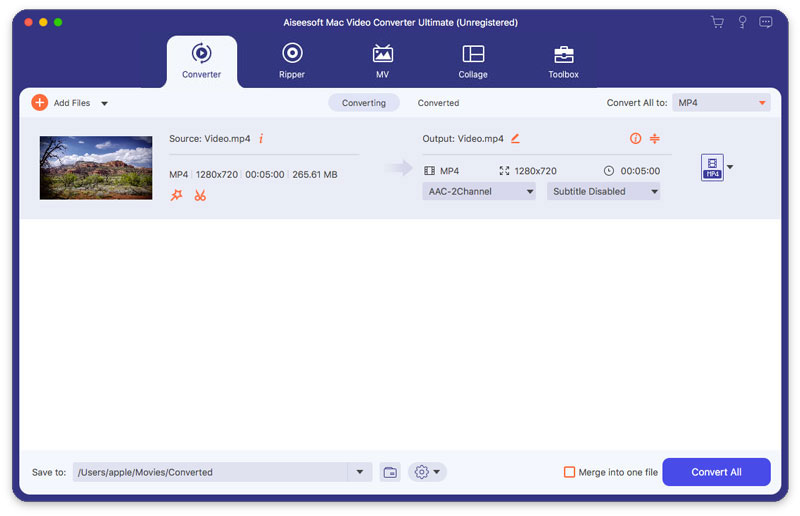Open the Subtitle Disabled dropdown
Viewport: 800px width, 516px height.
[x=604, y=191]
